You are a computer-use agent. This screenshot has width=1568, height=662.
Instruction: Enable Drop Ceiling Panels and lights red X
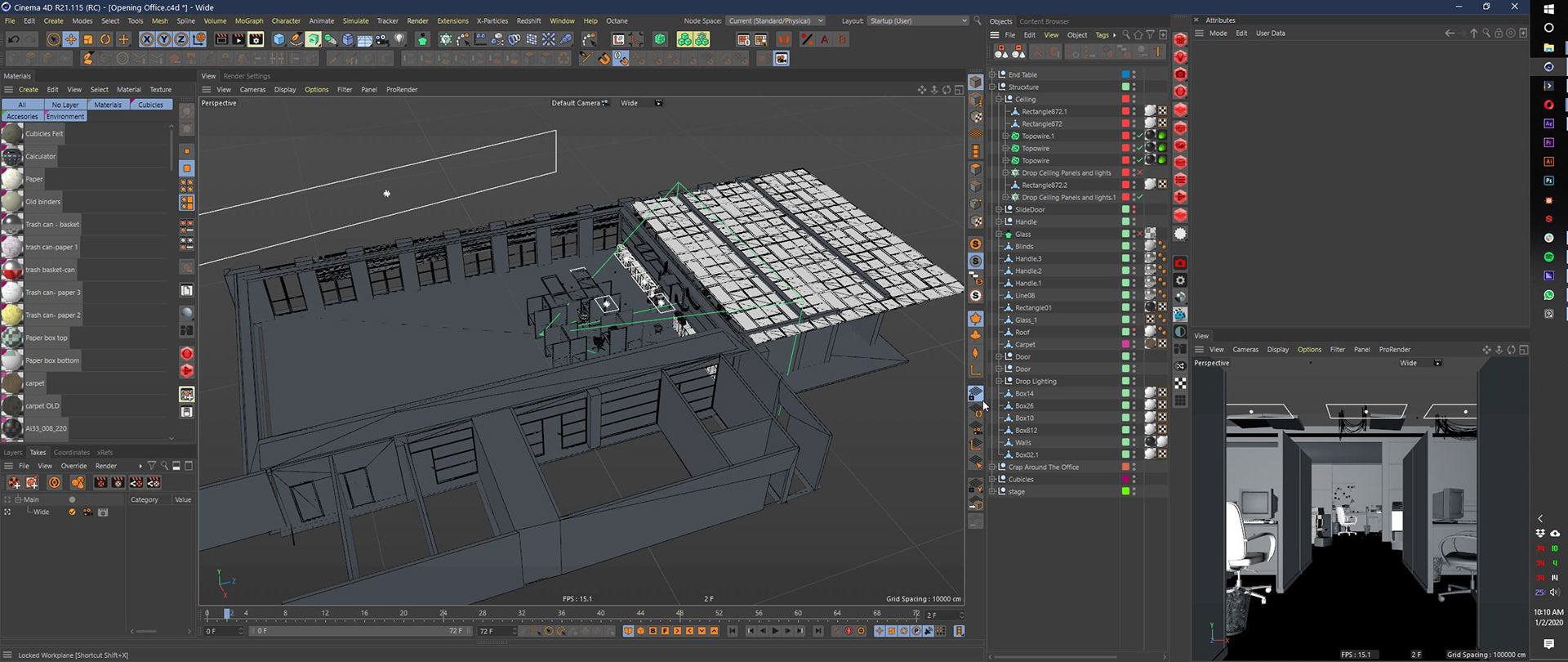(1140, 172)
